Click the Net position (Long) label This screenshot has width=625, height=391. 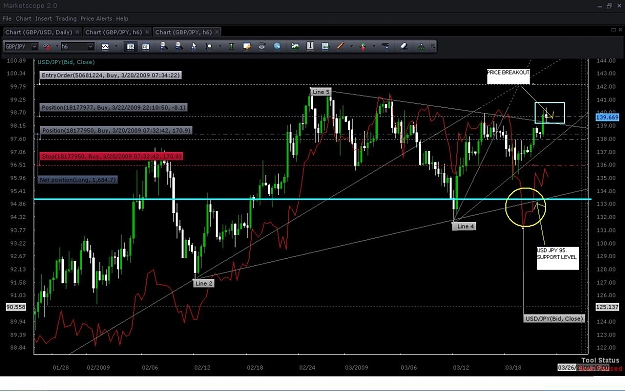pyautogui.click(x=78, y=180)
